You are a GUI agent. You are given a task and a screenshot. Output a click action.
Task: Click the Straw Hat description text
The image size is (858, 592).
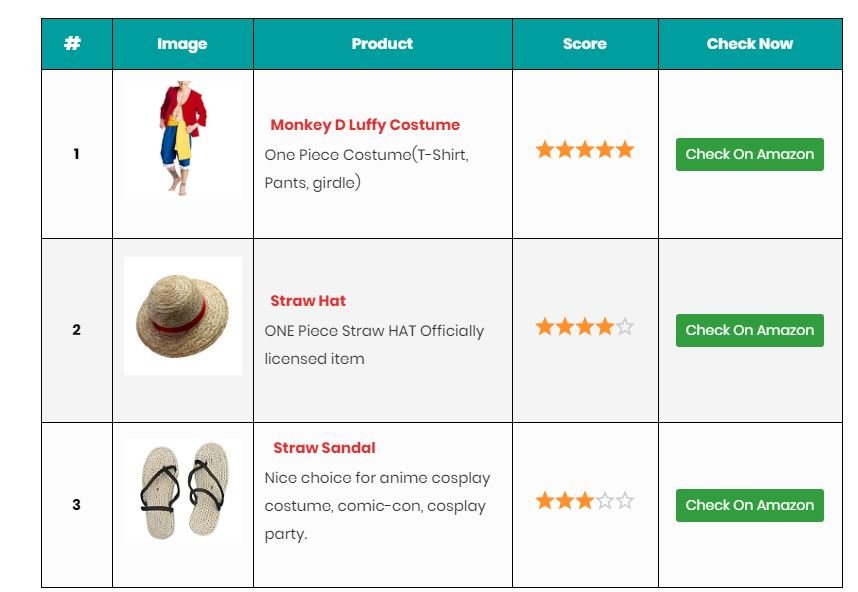tap(374, 345)
